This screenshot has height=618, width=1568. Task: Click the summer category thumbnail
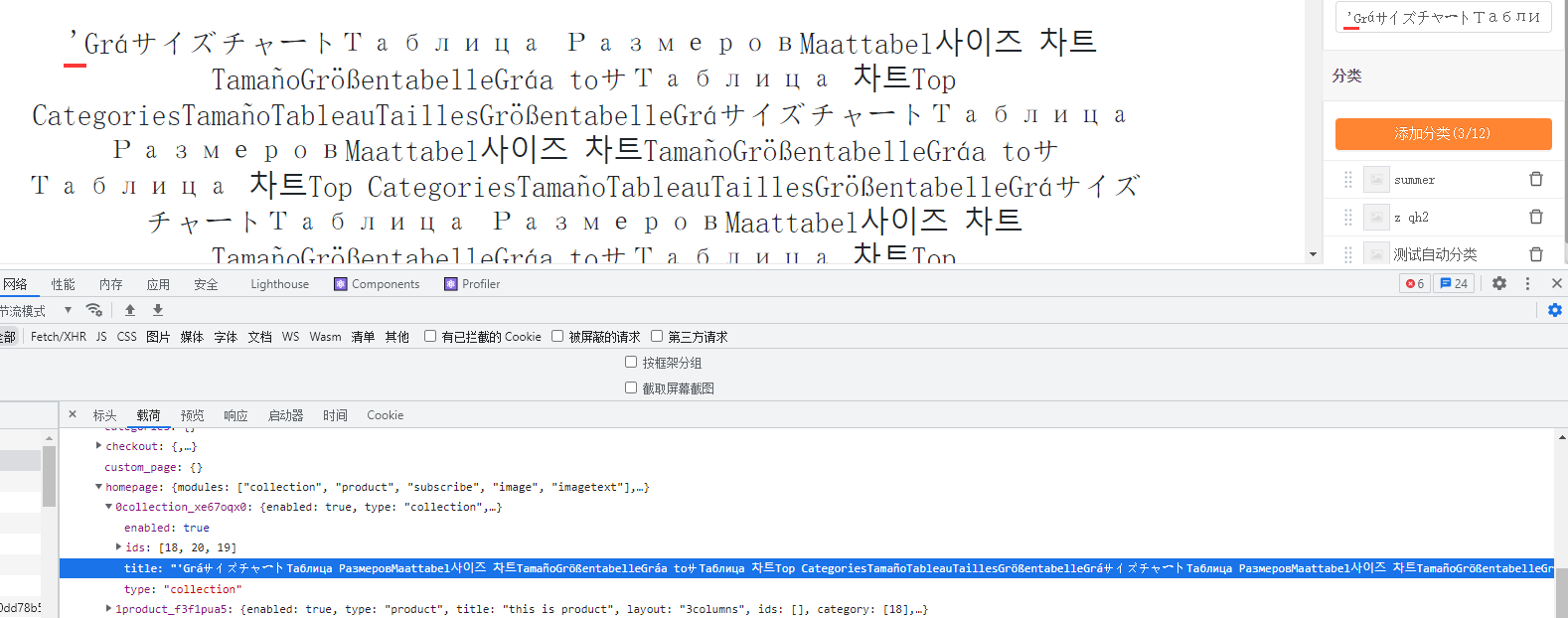tap(1376, 180)
